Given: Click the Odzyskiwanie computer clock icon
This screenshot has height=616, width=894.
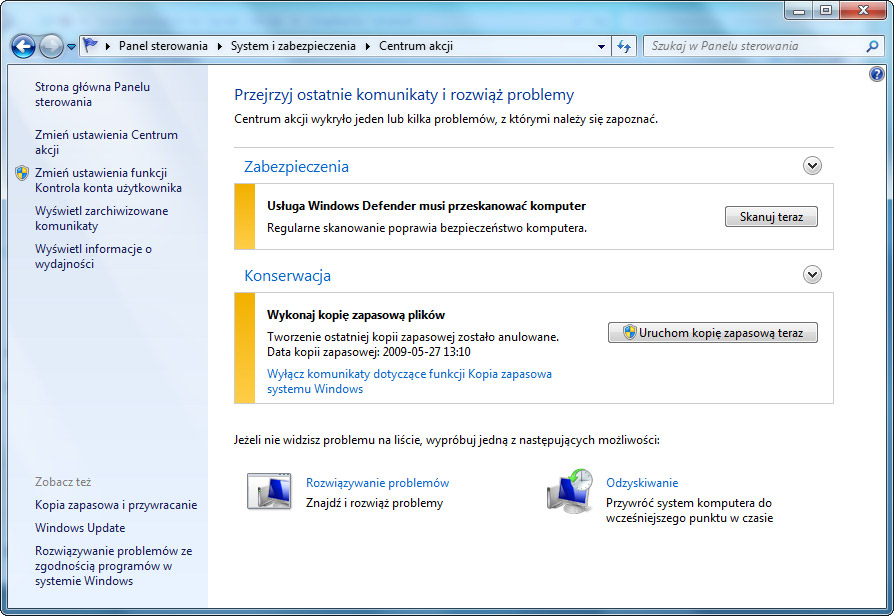Looking at the screenshot, I should point(570,491).
